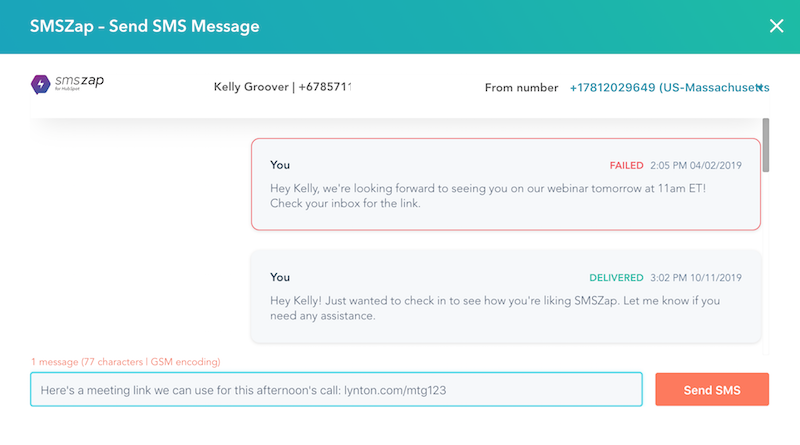Select the delivered check-in message text
Image resolution: width=800 pixels, height=445 pixels.
pos(495,308)
